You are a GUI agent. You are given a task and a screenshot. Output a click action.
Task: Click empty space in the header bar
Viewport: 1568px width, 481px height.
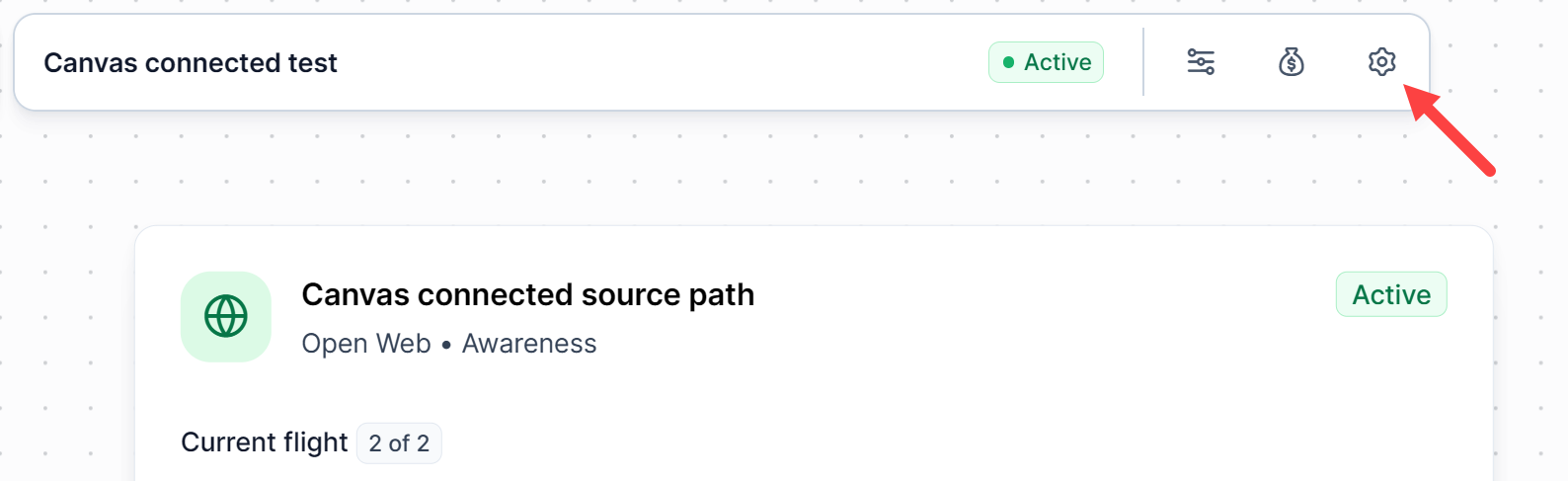(662, 62)
